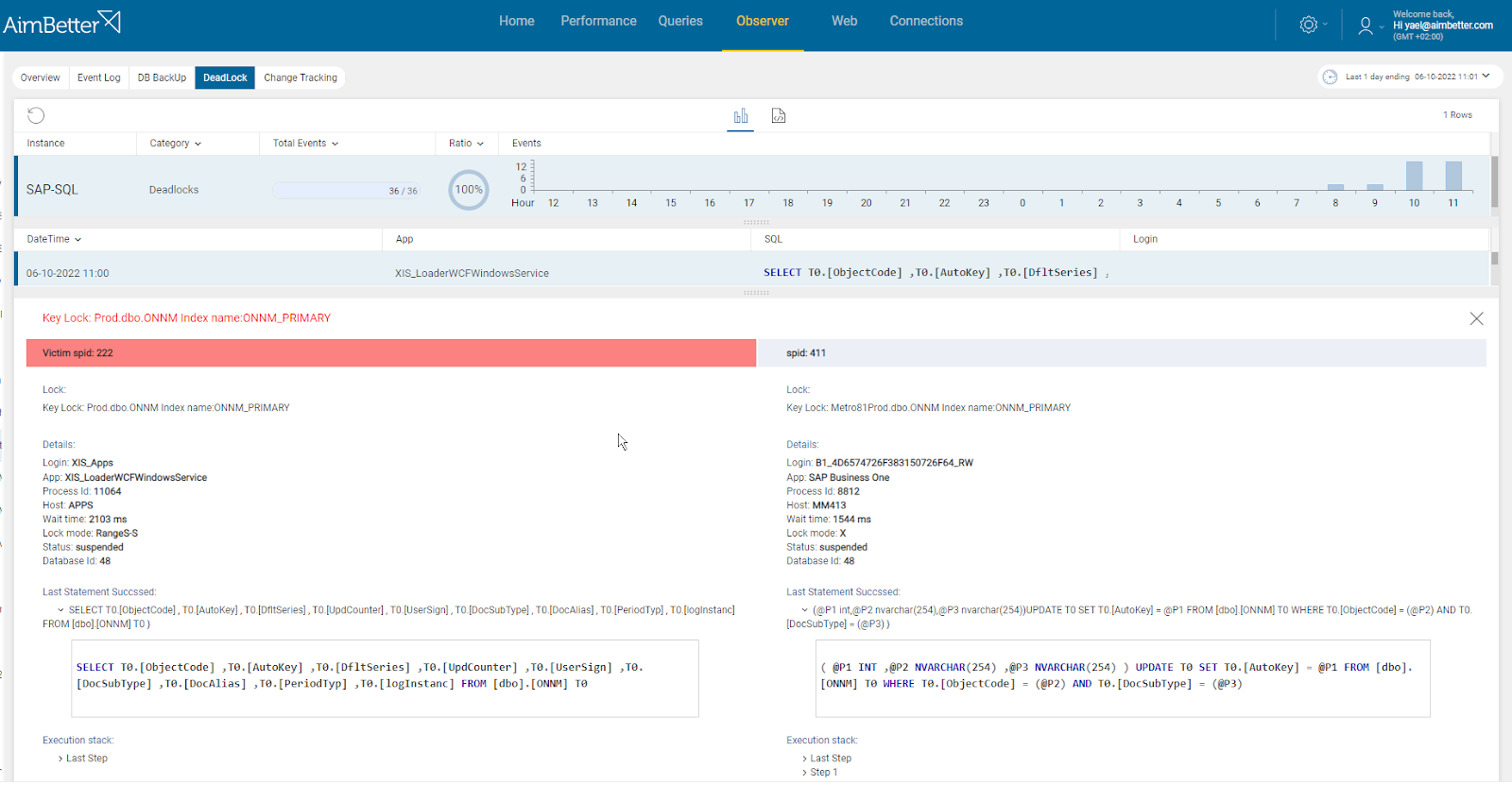
Task: Click the Instance column header
Action: [x=46, y=144]
